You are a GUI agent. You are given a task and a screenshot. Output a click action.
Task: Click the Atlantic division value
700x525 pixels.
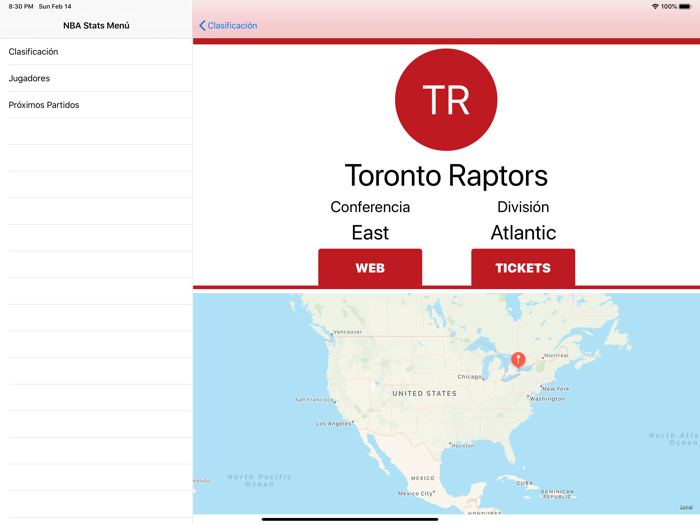pos(523,233)
